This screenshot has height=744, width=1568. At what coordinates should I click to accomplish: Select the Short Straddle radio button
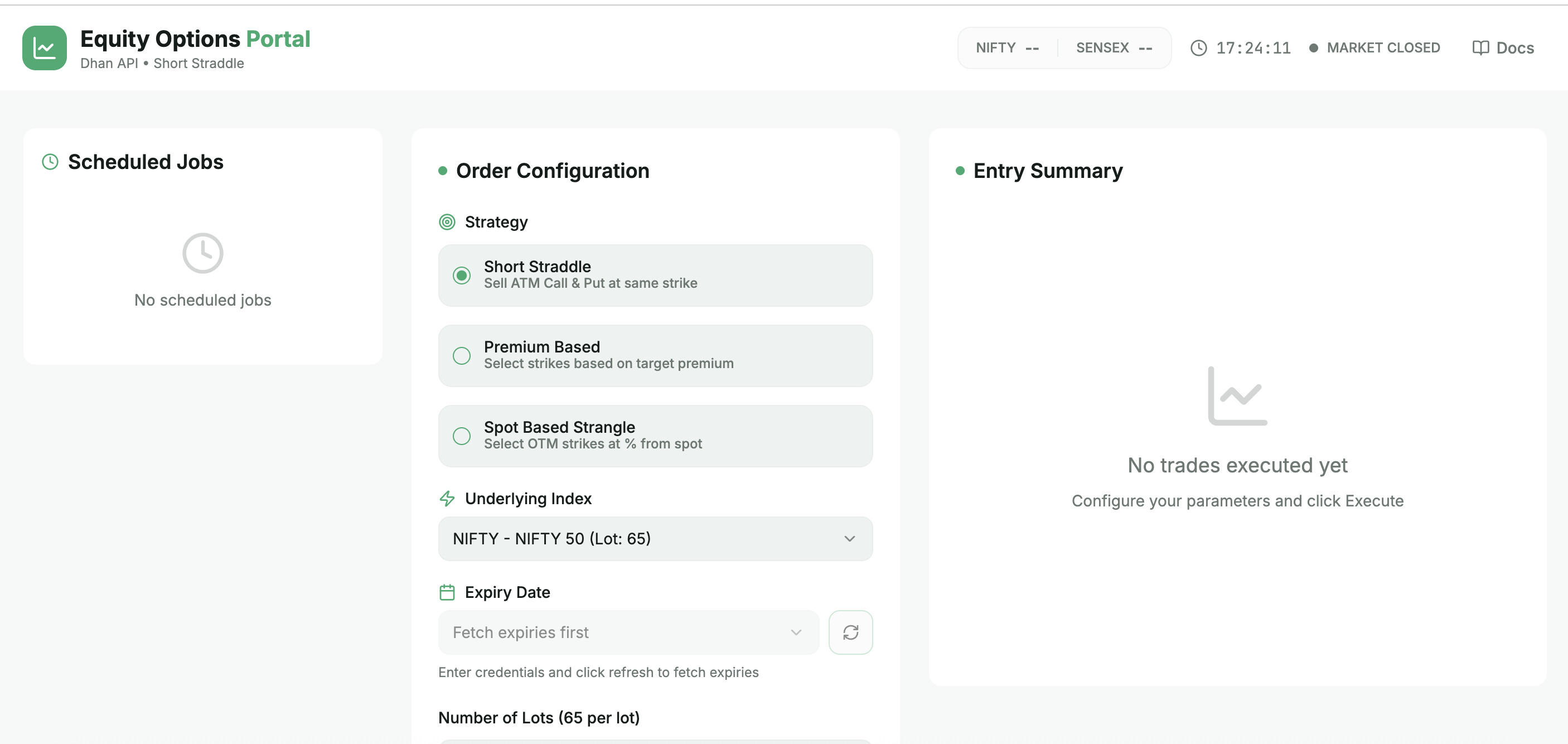tap(461, 276)
